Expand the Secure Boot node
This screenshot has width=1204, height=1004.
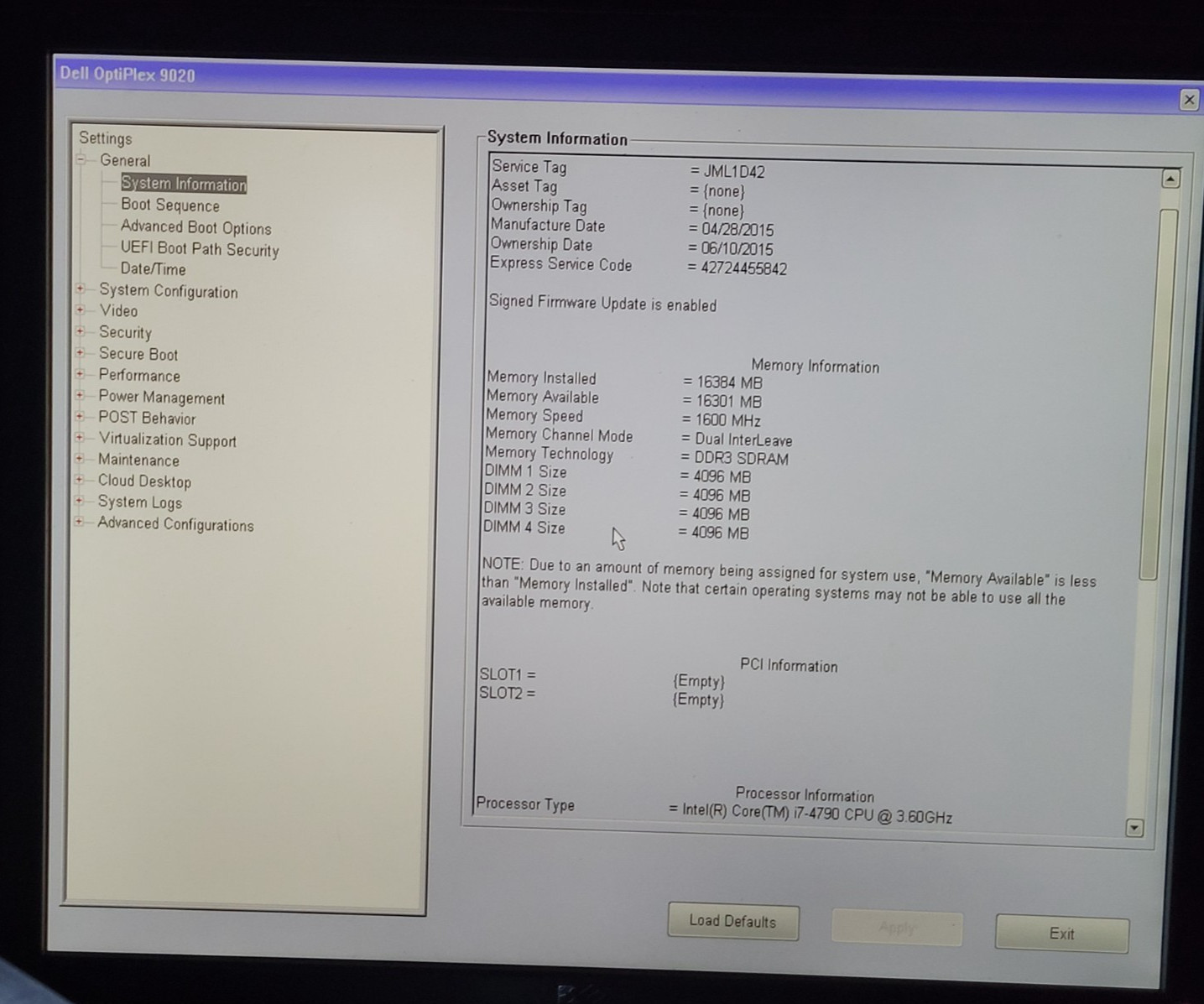(x=81, y=353)
